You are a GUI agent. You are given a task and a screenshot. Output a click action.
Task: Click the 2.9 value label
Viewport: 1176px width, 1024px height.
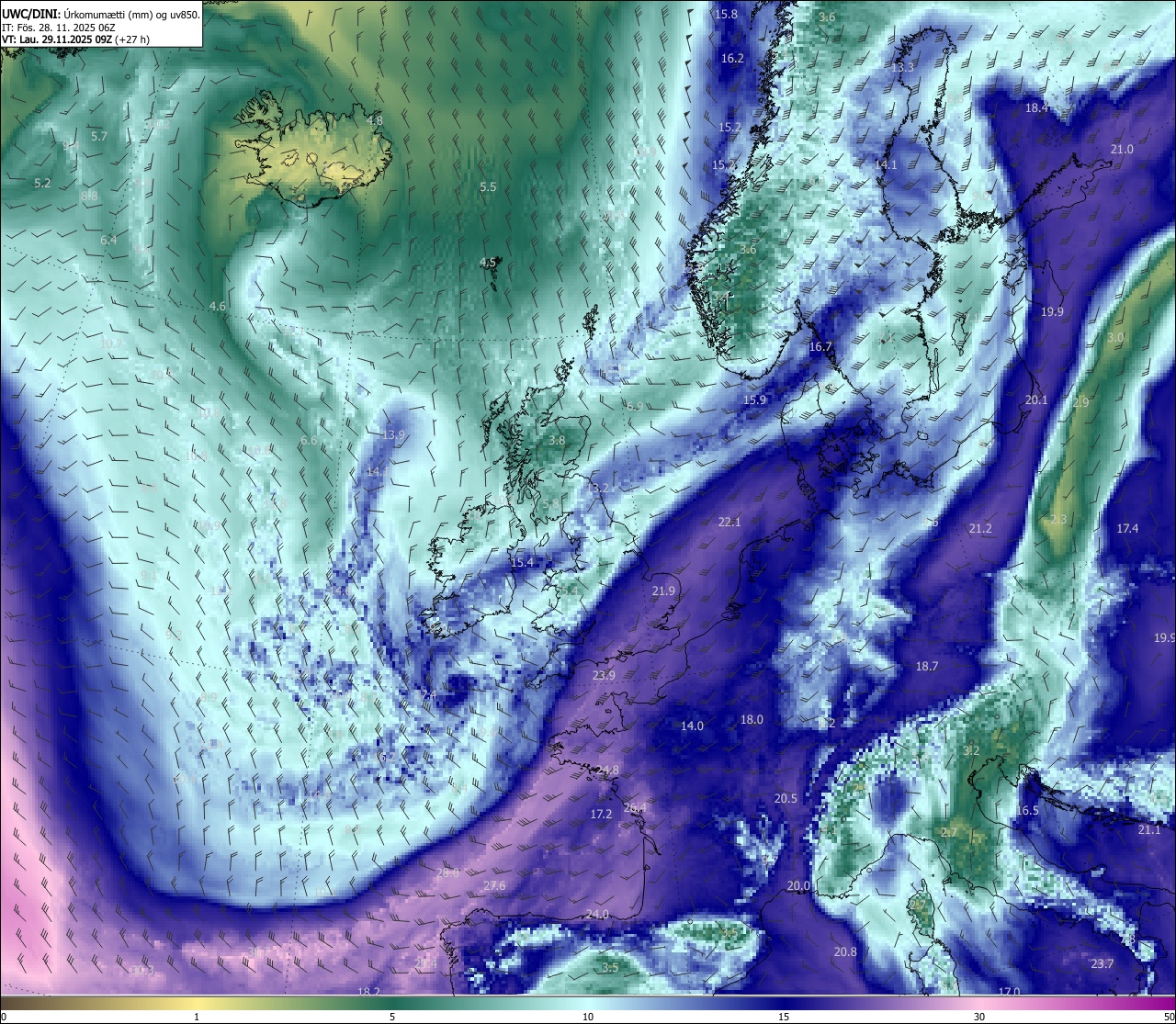(x=1080, y=403)
